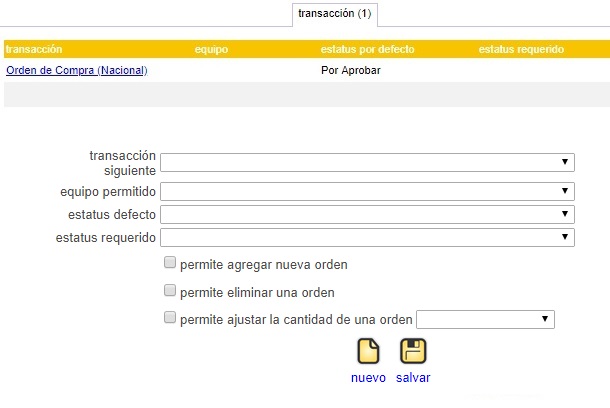Click the Por Aprobar status cell
The width and height of the screenshot is (610, 408).
(351, 70)
